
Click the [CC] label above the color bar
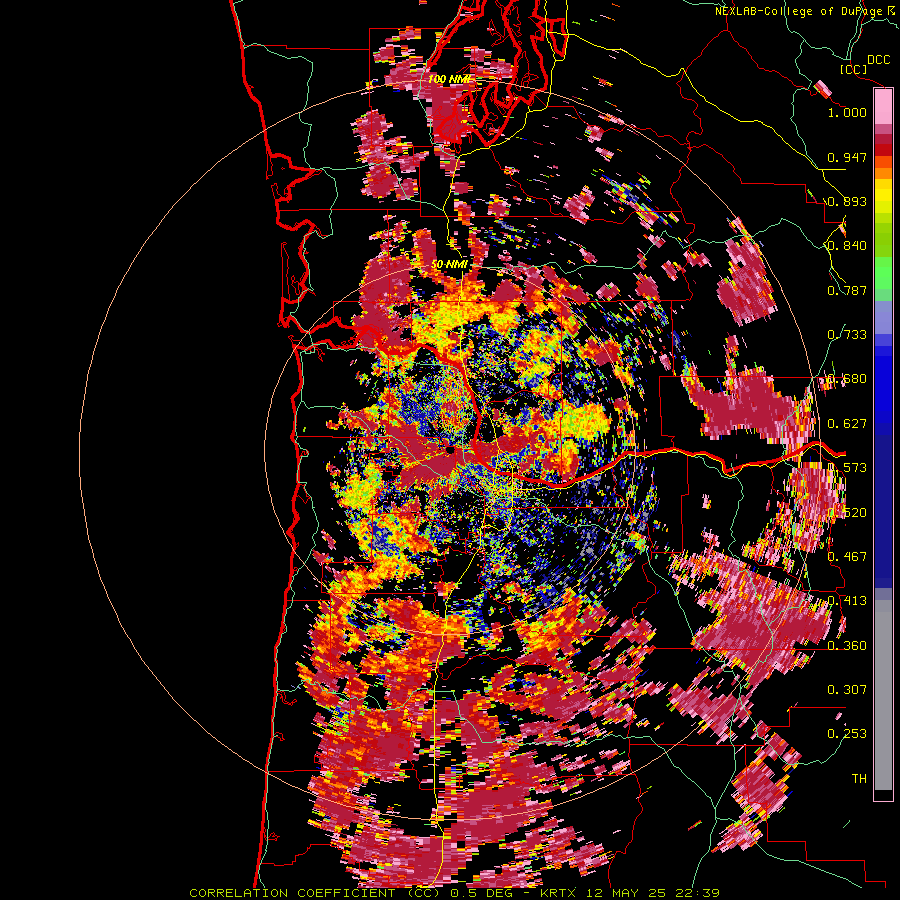[854, 69]
